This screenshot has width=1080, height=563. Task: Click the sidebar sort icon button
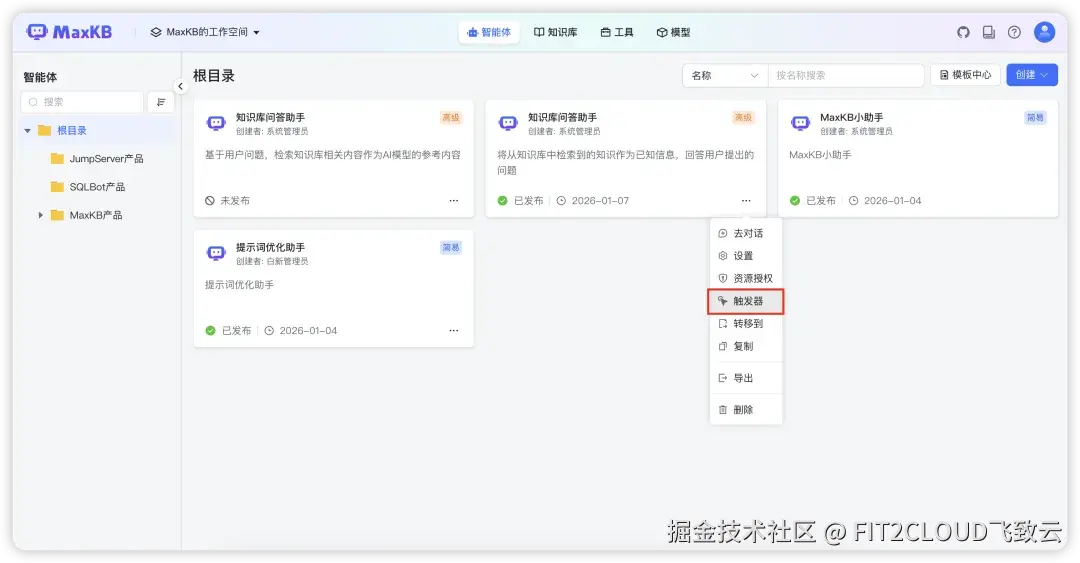pos(160,102)
